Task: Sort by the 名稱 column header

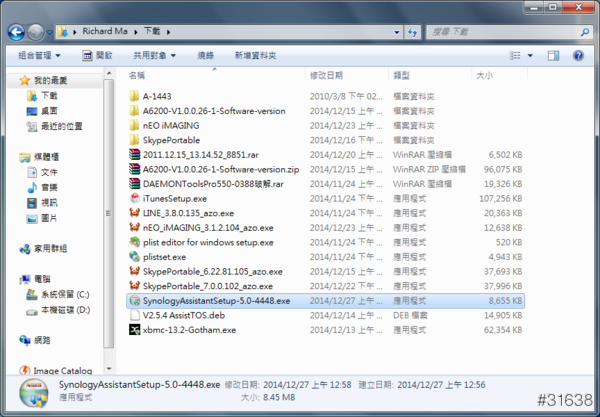Action: pyautogui.click(x=137, y=75)
